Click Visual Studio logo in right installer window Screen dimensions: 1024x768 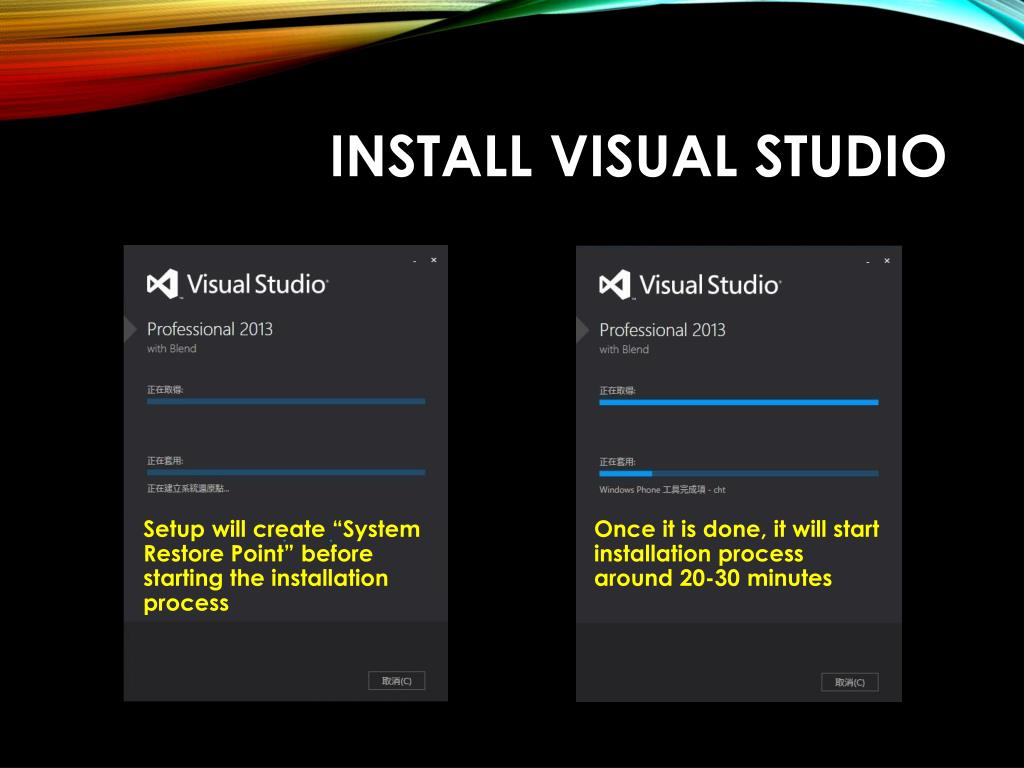coord(690,285)
